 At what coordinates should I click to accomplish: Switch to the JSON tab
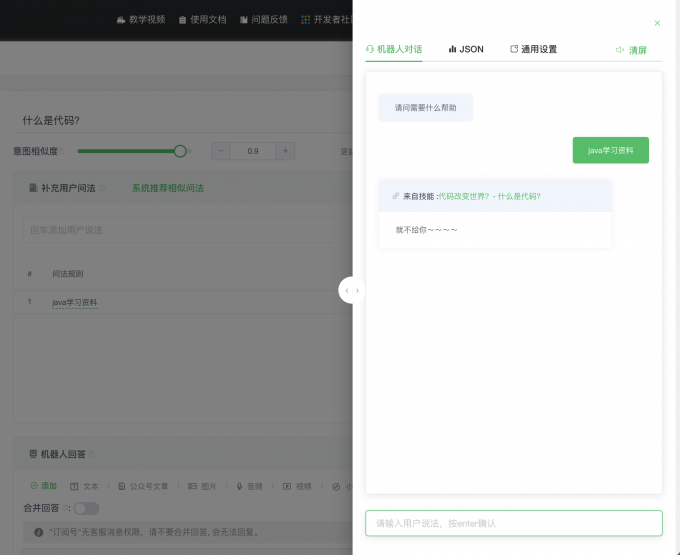[x=466, y=49]
